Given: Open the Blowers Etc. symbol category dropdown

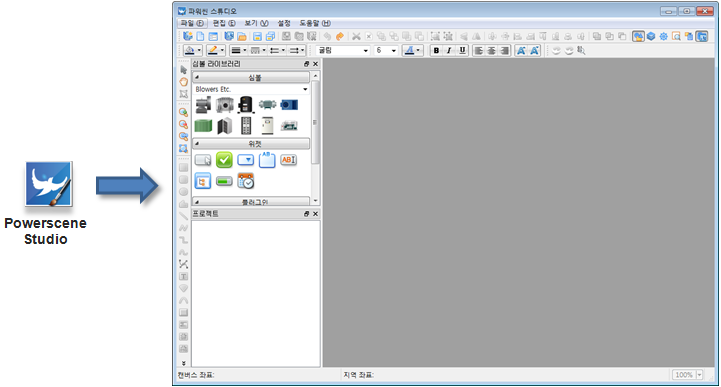Looking at the screenshot, I should click(251, 89).
